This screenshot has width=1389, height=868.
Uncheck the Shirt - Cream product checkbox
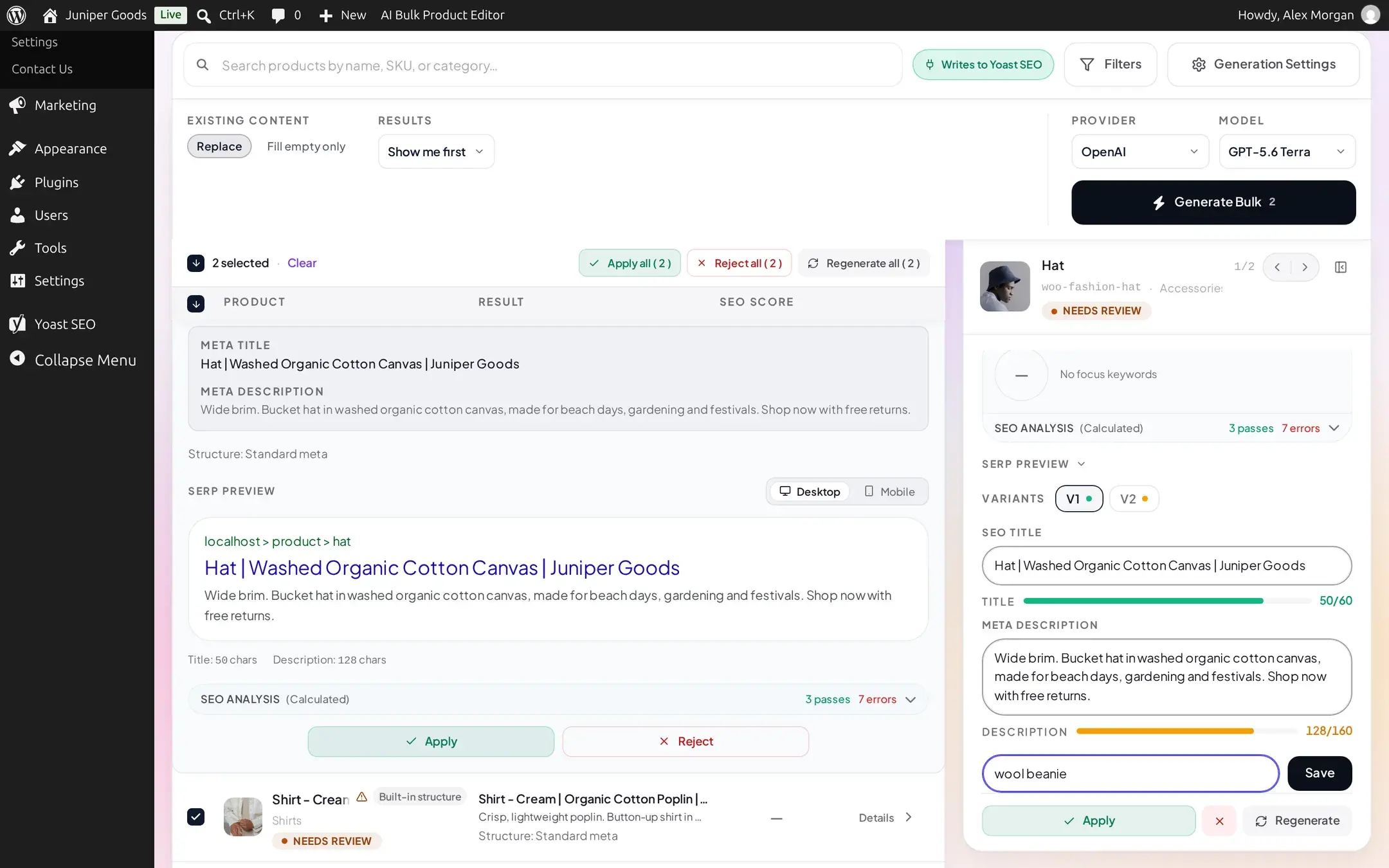[196, 817]
